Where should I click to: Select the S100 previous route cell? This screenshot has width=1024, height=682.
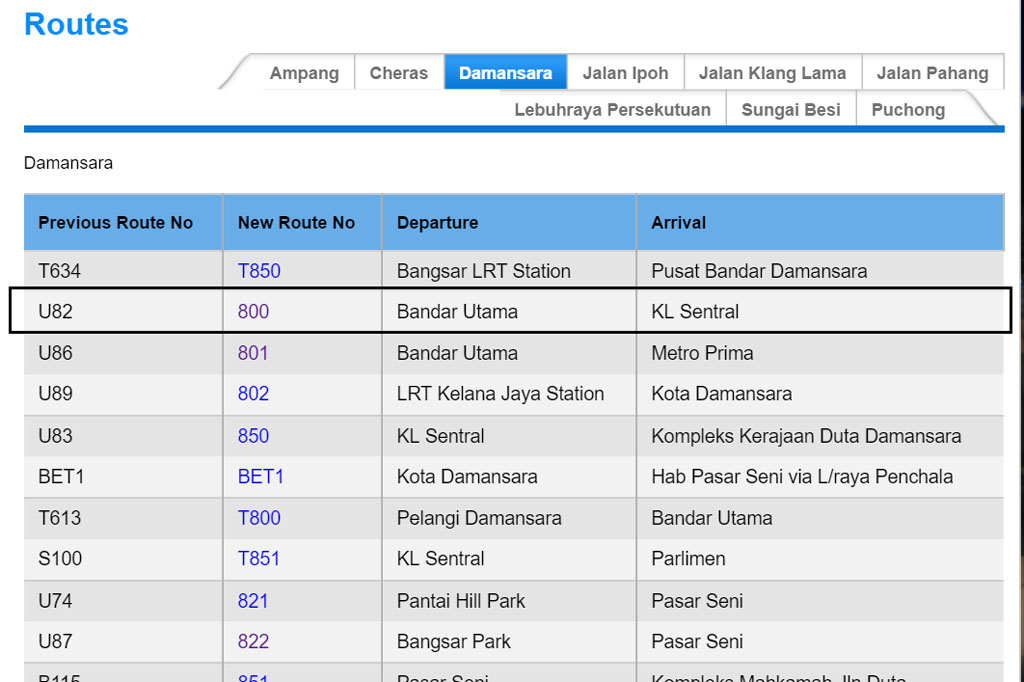[x=123, y=559]
